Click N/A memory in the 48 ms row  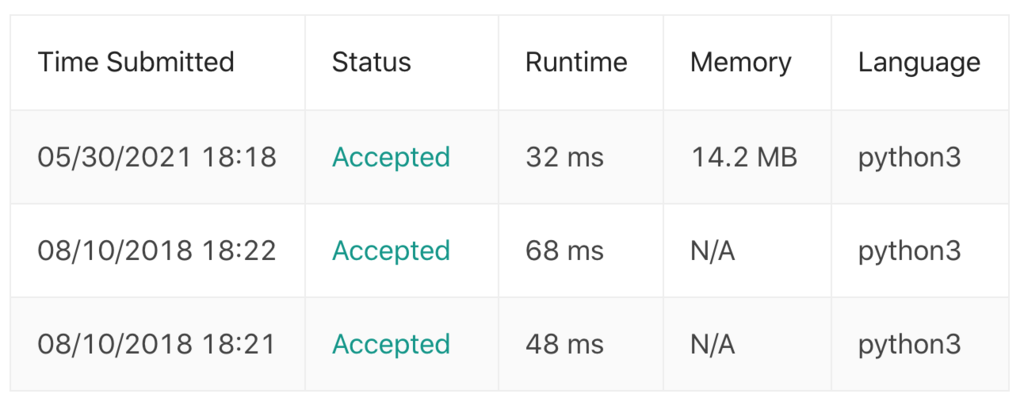coord(712,344)
